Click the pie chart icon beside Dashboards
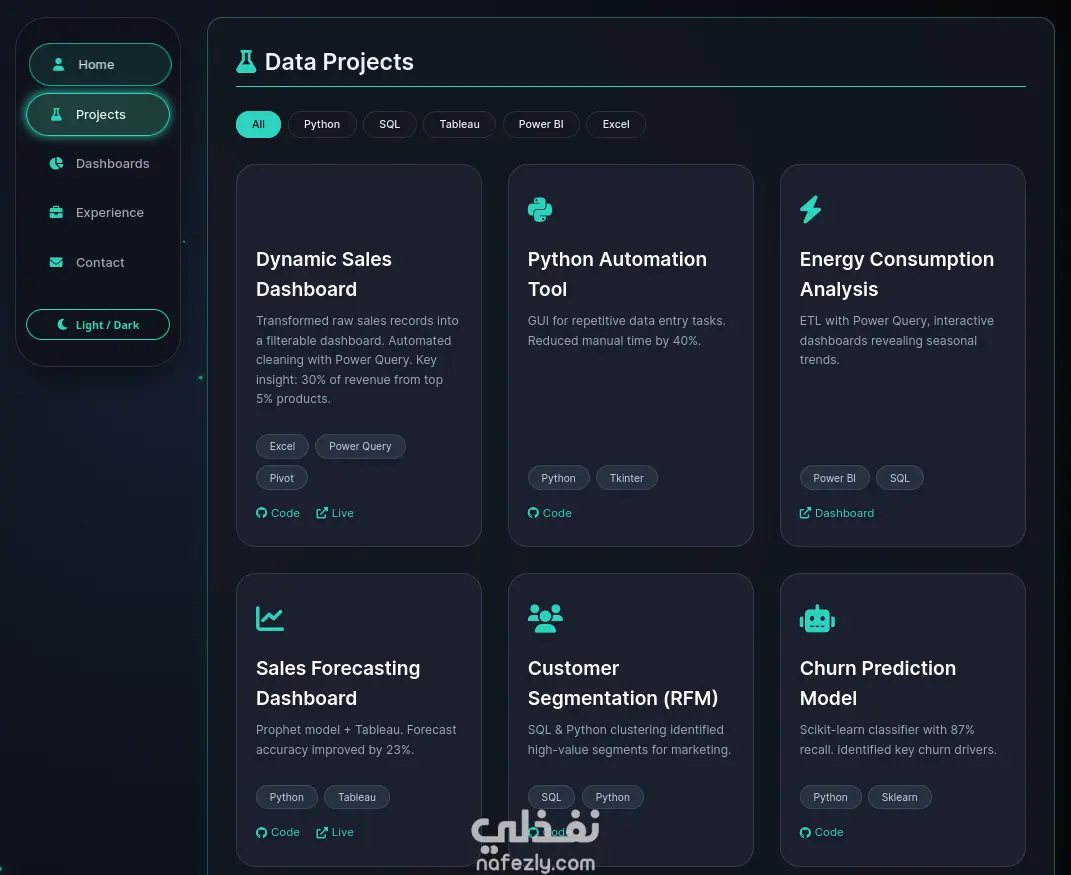The height and width of the screenshot is (875, 1071). (57, 163)
